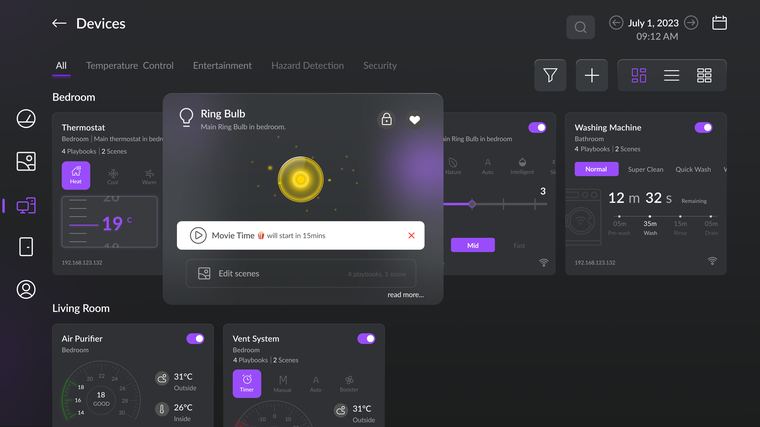Select Quick Wash mode
This screenshot has height=427, width=760.
tap(693, 169)
